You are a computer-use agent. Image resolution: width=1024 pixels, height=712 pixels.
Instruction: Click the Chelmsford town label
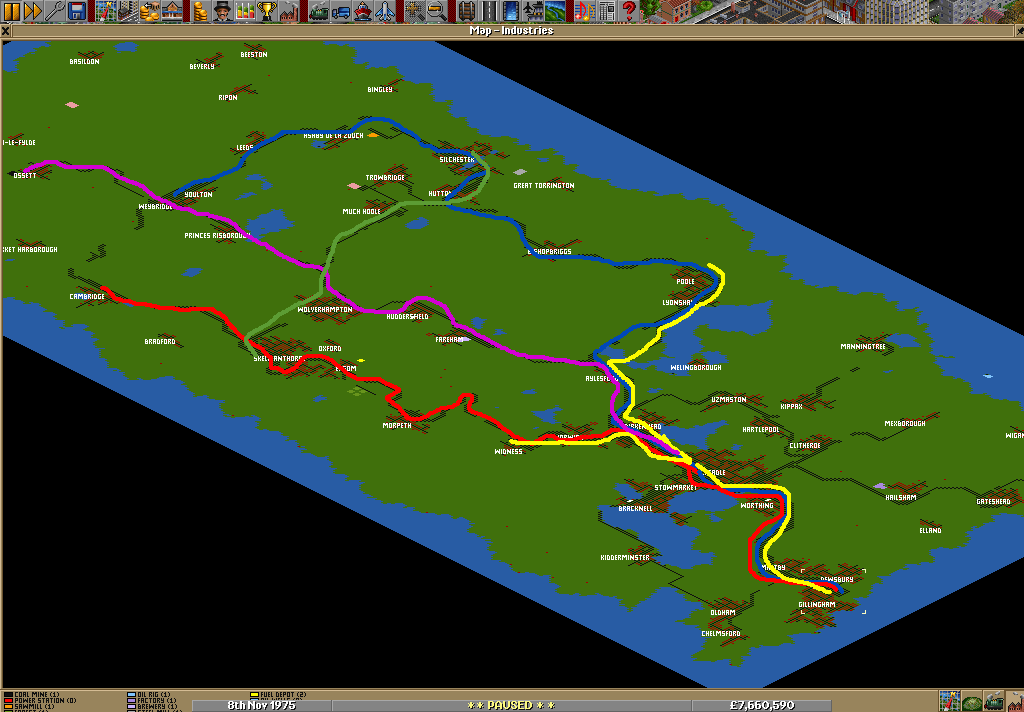pyautogui.click(x=721, y=634)
